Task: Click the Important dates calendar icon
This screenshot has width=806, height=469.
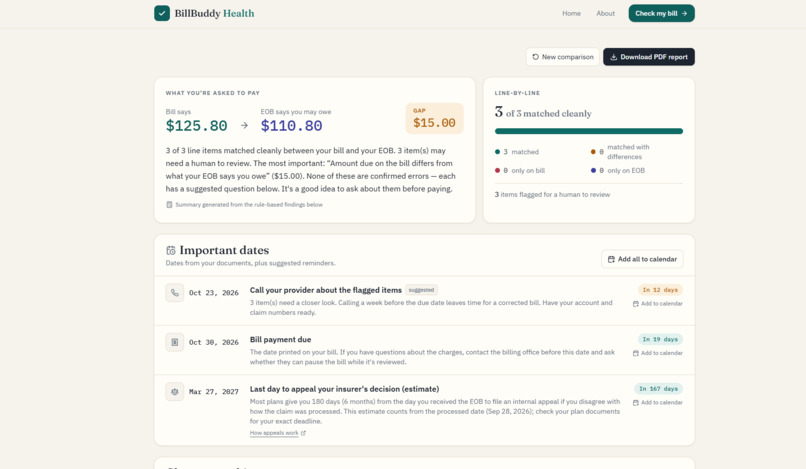Action: pyautogui.click(x=171, y=250)
